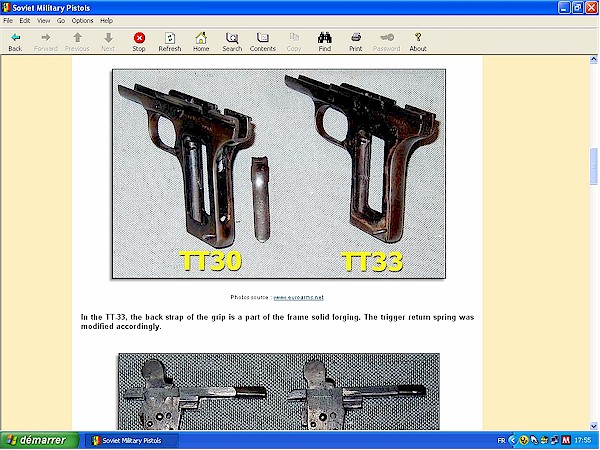Click the vertical scrollbar thumb
The image size is (600, 450).
point(593,166)
